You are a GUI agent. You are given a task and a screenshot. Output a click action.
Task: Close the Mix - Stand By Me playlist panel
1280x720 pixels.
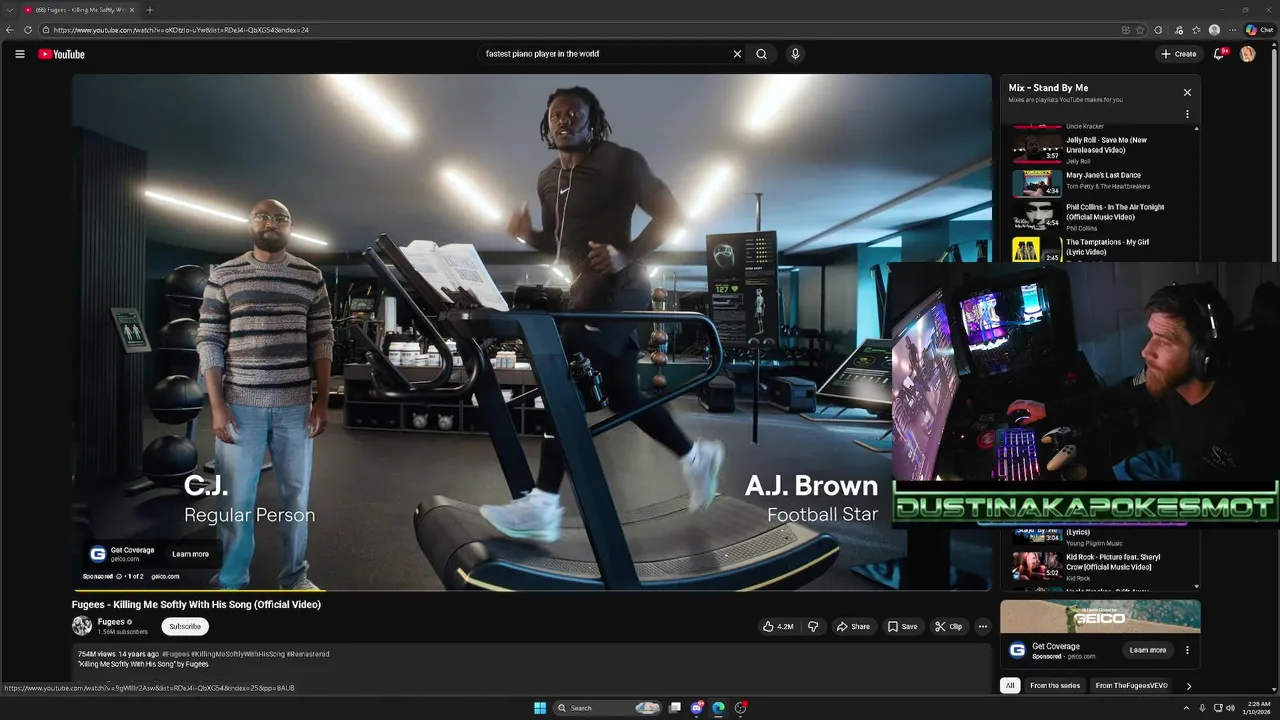tap(1187, 92)
